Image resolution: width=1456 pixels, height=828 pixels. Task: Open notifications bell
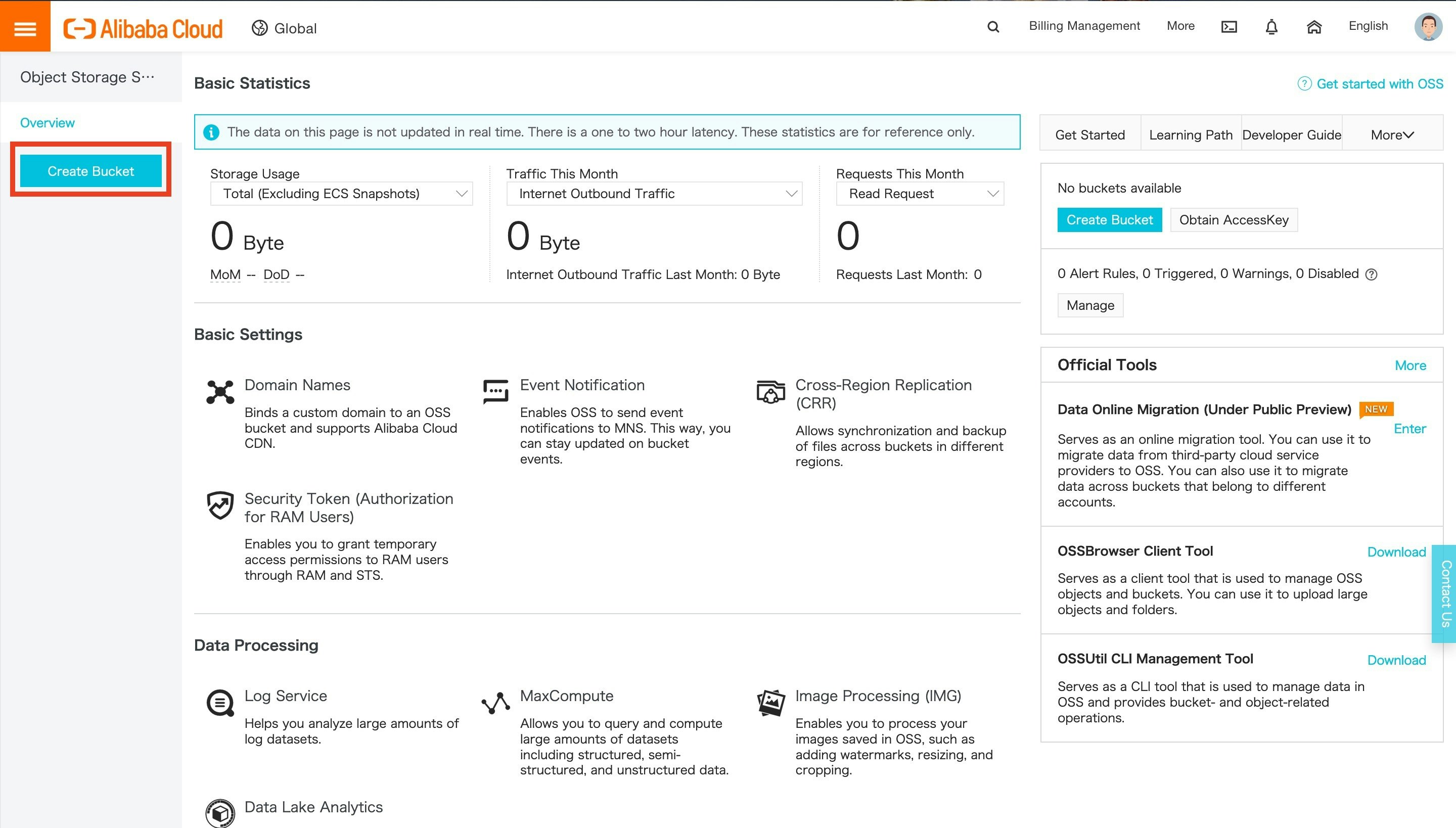pyautogui.click(x=1271, y=27)
